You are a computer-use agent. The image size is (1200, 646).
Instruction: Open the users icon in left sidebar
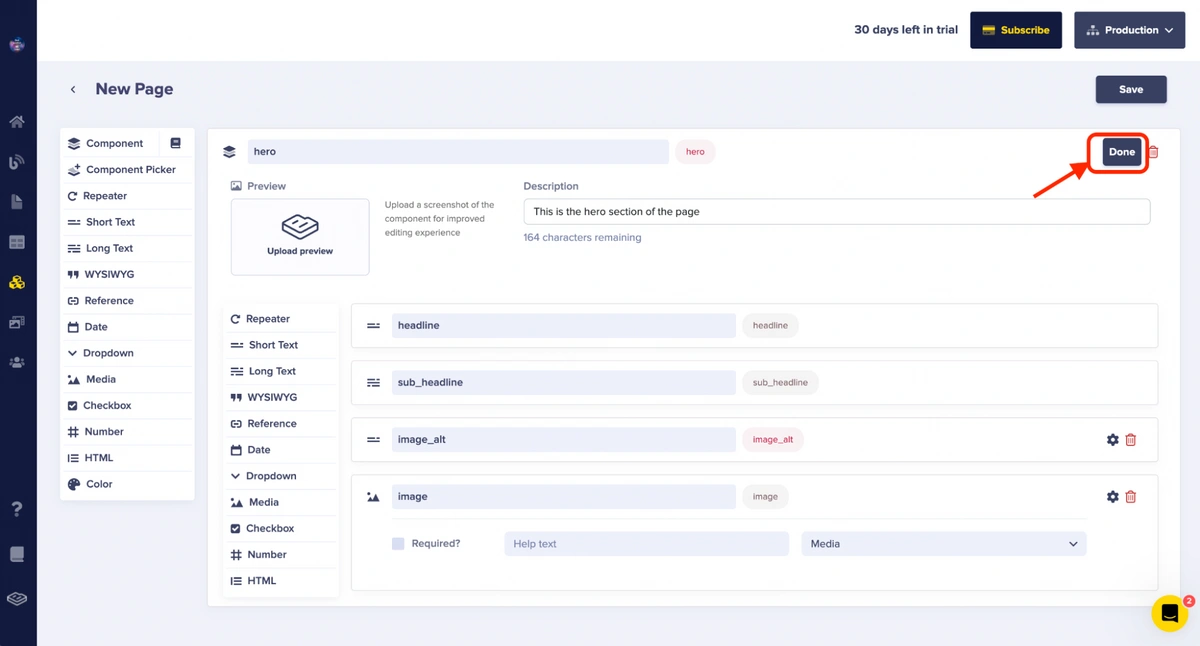[x=17, y=363]
